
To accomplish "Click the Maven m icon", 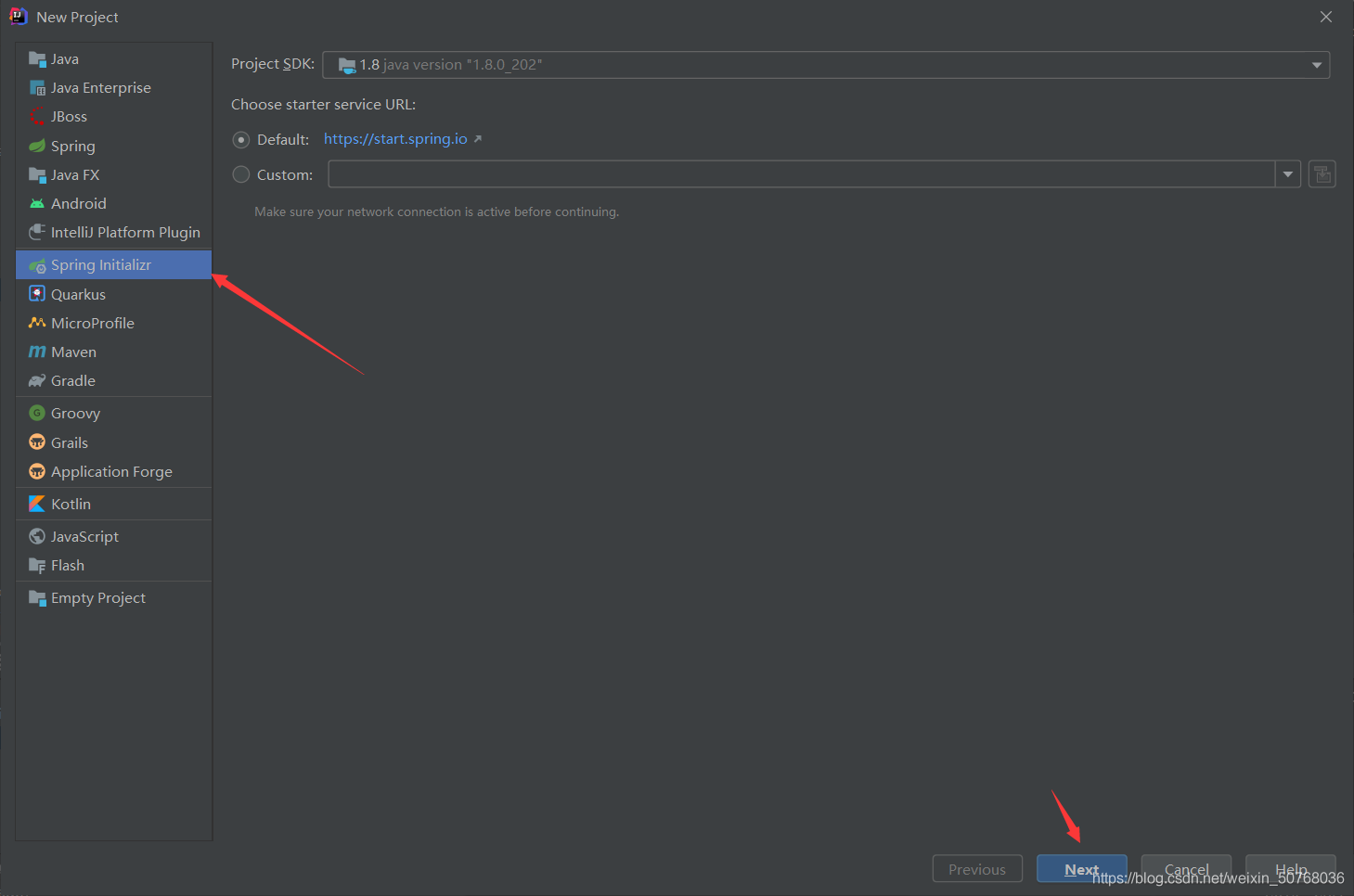I will pos(37,352).
